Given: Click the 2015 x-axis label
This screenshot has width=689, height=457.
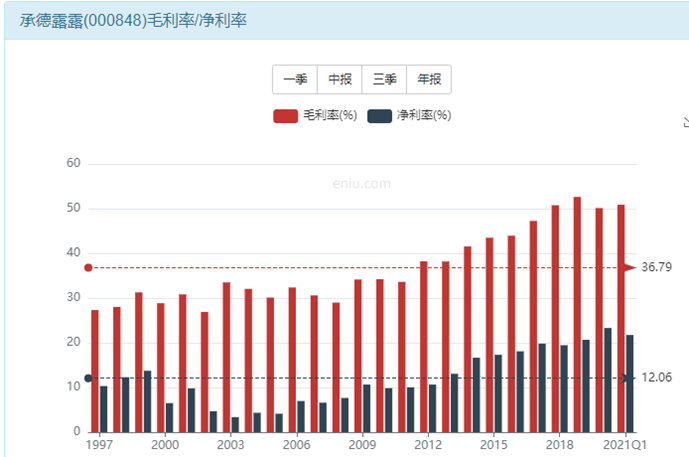Looking at the screenshot, I should [493, 445].
